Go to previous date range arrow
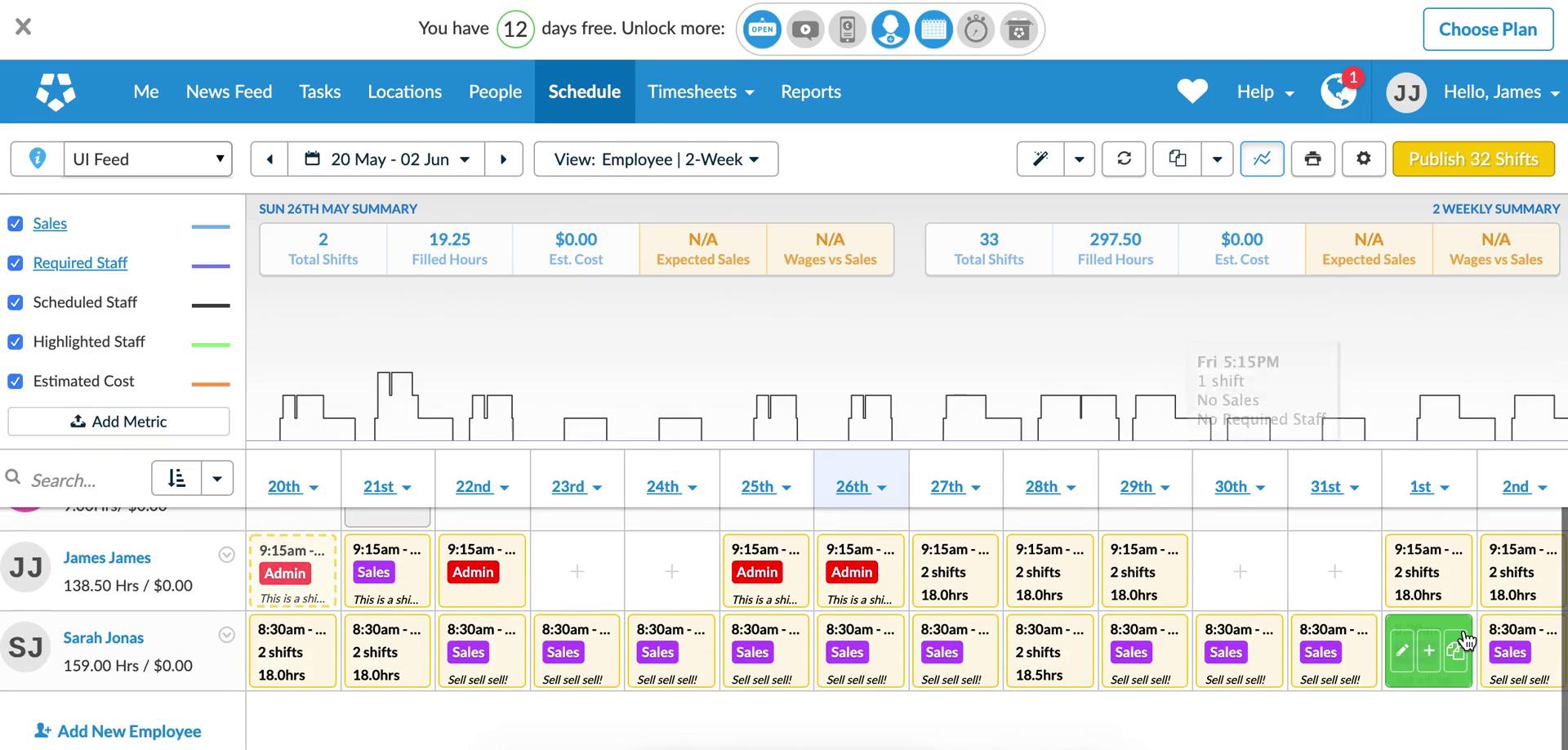This screenshot has height=750, width=1568. tap(269, 159)
